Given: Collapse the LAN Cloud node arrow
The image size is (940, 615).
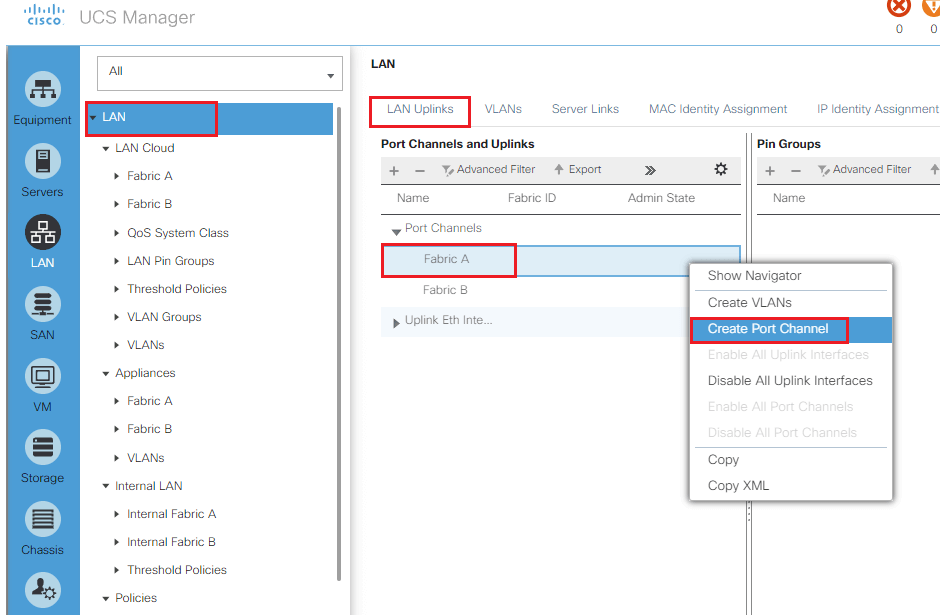Looking at the screenshot, I should point(106,148).
